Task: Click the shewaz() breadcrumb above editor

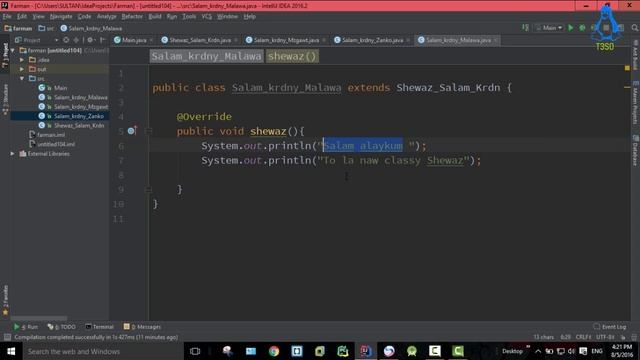Action: [x=292, y=56]
